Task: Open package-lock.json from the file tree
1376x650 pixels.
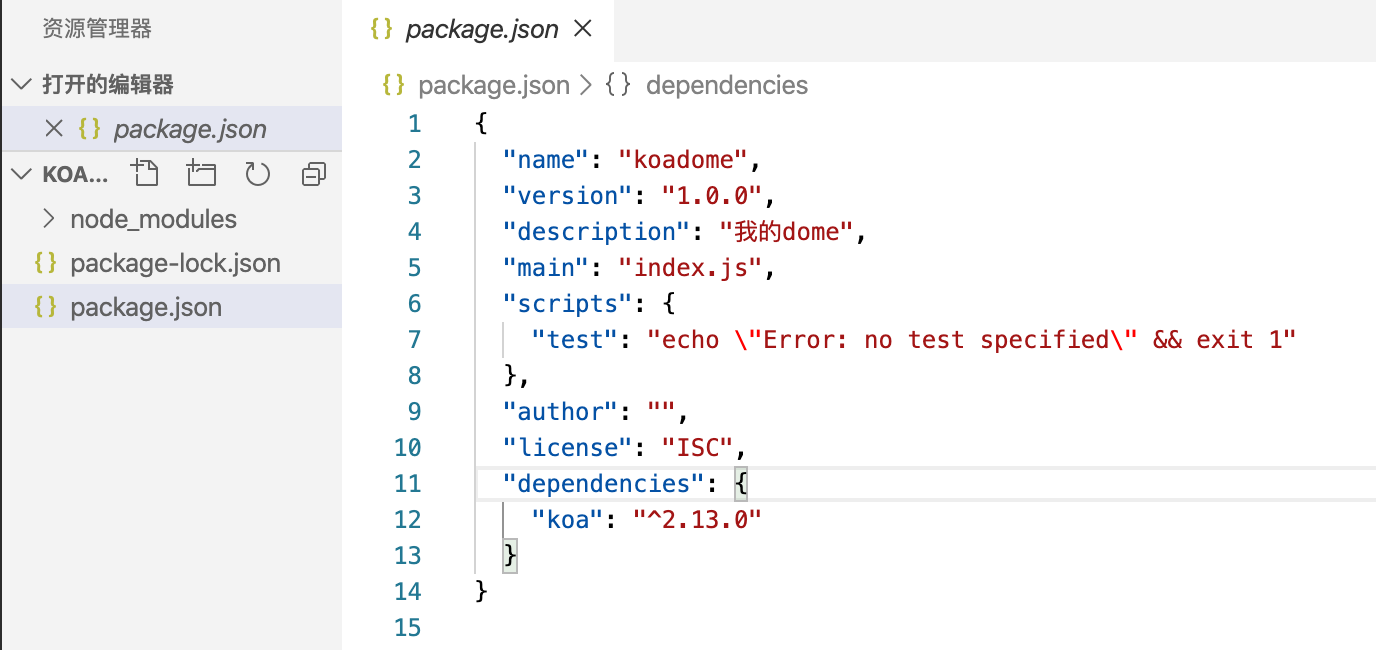Action: pyautogui.click(x=171, y=263)
